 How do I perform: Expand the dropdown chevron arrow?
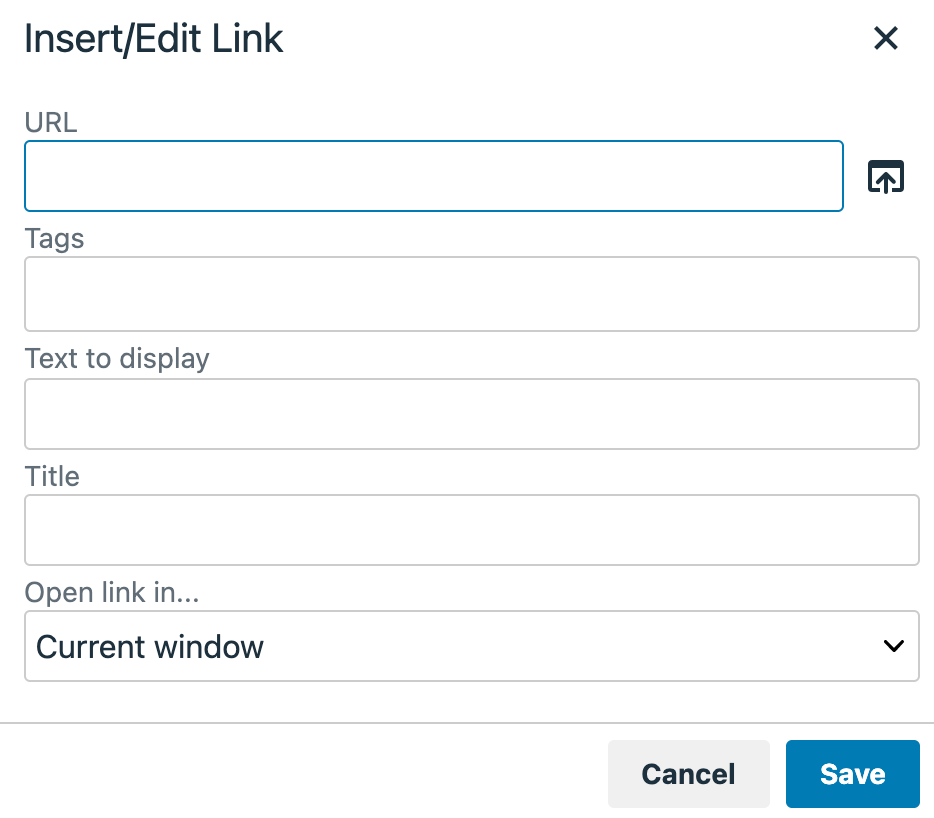(894, 646)
